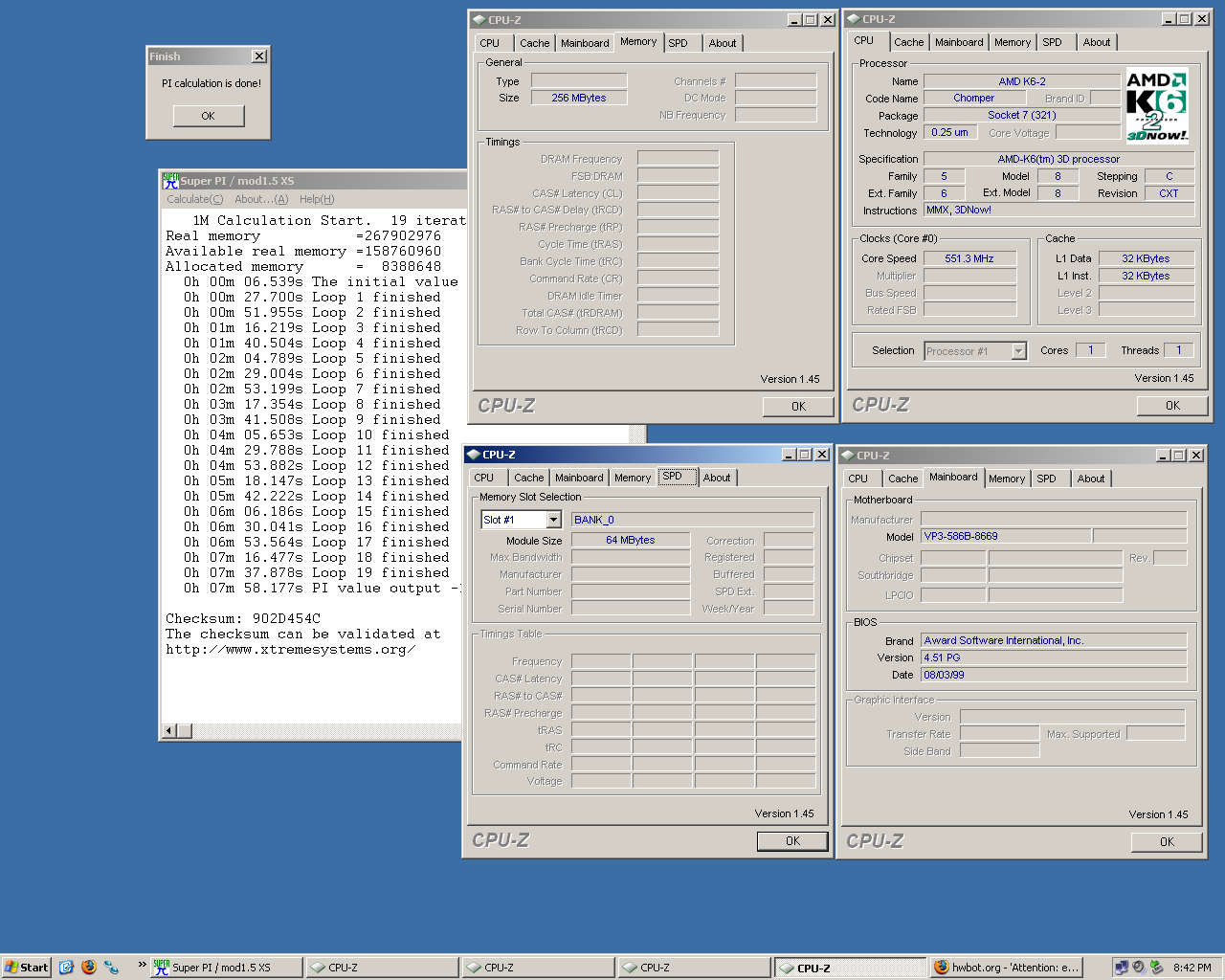
Task: Click the 08/03/99 BIOS date value
Action: click(x=1054, y=675)
